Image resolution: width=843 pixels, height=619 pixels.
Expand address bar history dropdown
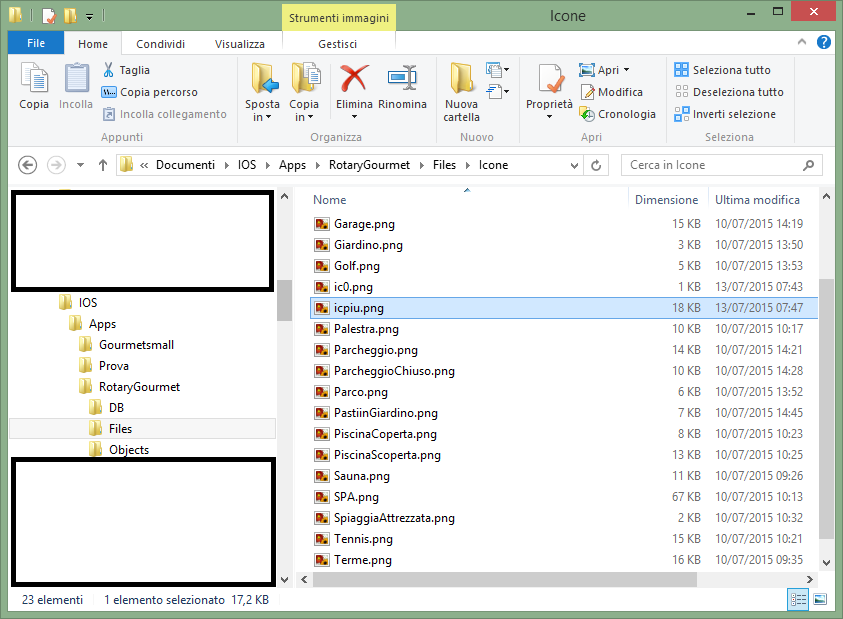[x=574, y=166]
